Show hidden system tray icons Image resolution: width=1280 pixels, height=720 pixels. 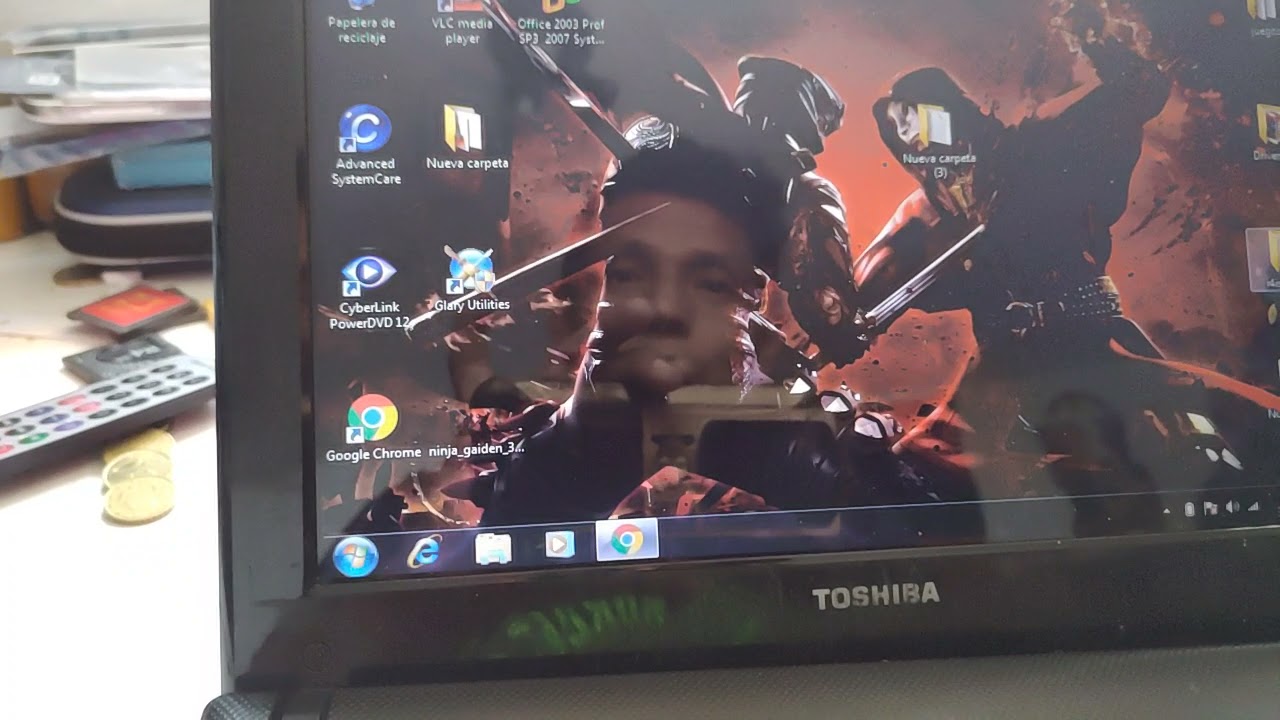pyautogui.click(x=1167, y=511)
